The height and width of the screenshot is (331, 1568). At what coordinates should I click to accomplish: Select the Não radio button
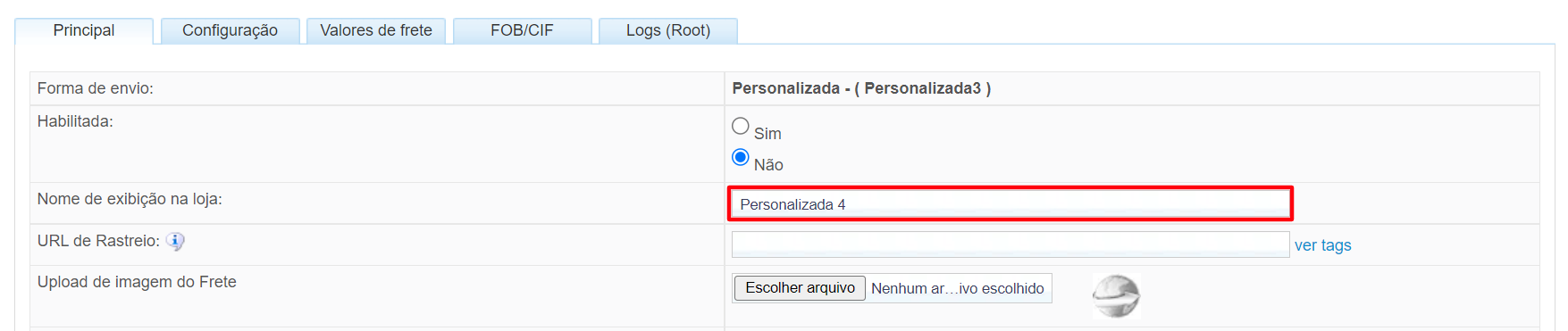click(x=740, y=157)
